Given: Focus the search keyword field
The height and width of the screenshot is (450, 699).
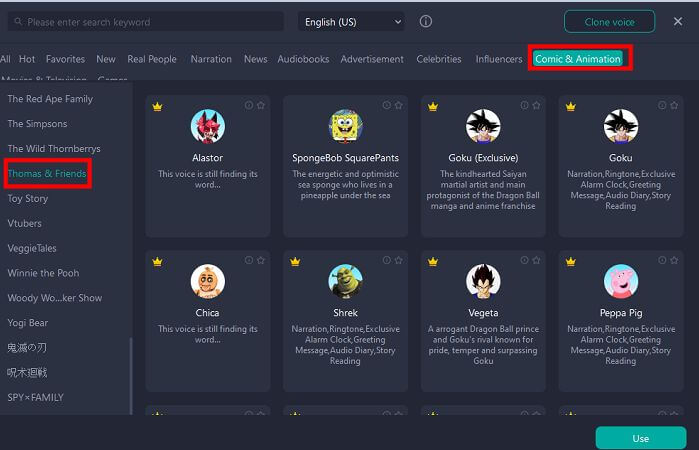Looking at the screenshot, I should coord(146,22).
